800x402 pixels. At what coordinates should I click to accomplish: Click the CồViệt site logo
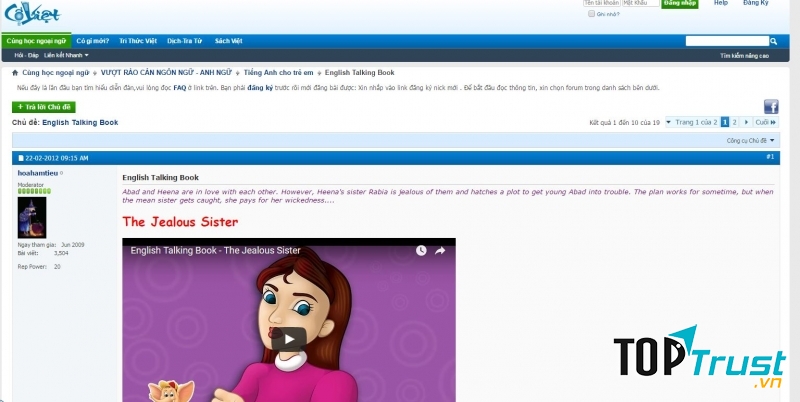[x=32, y=13]
